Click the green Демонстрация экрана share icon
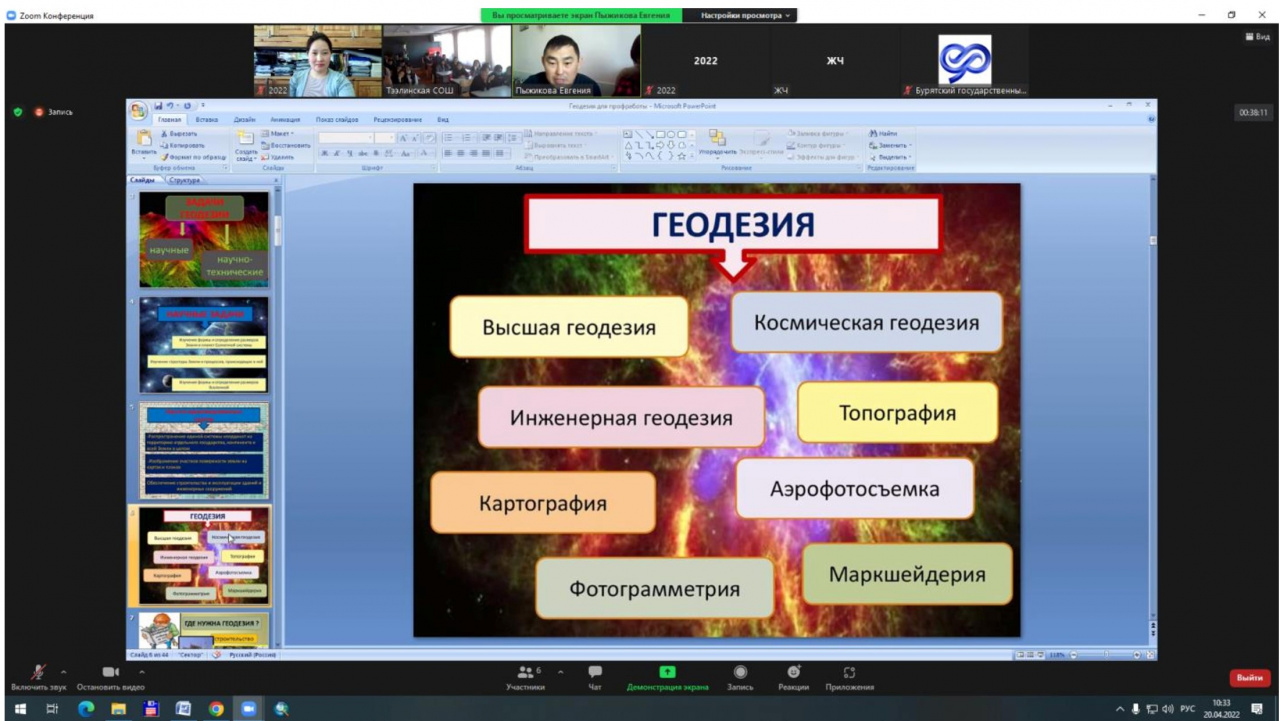Viewport: 1280px width, 721px height. [x=667, y=673]
